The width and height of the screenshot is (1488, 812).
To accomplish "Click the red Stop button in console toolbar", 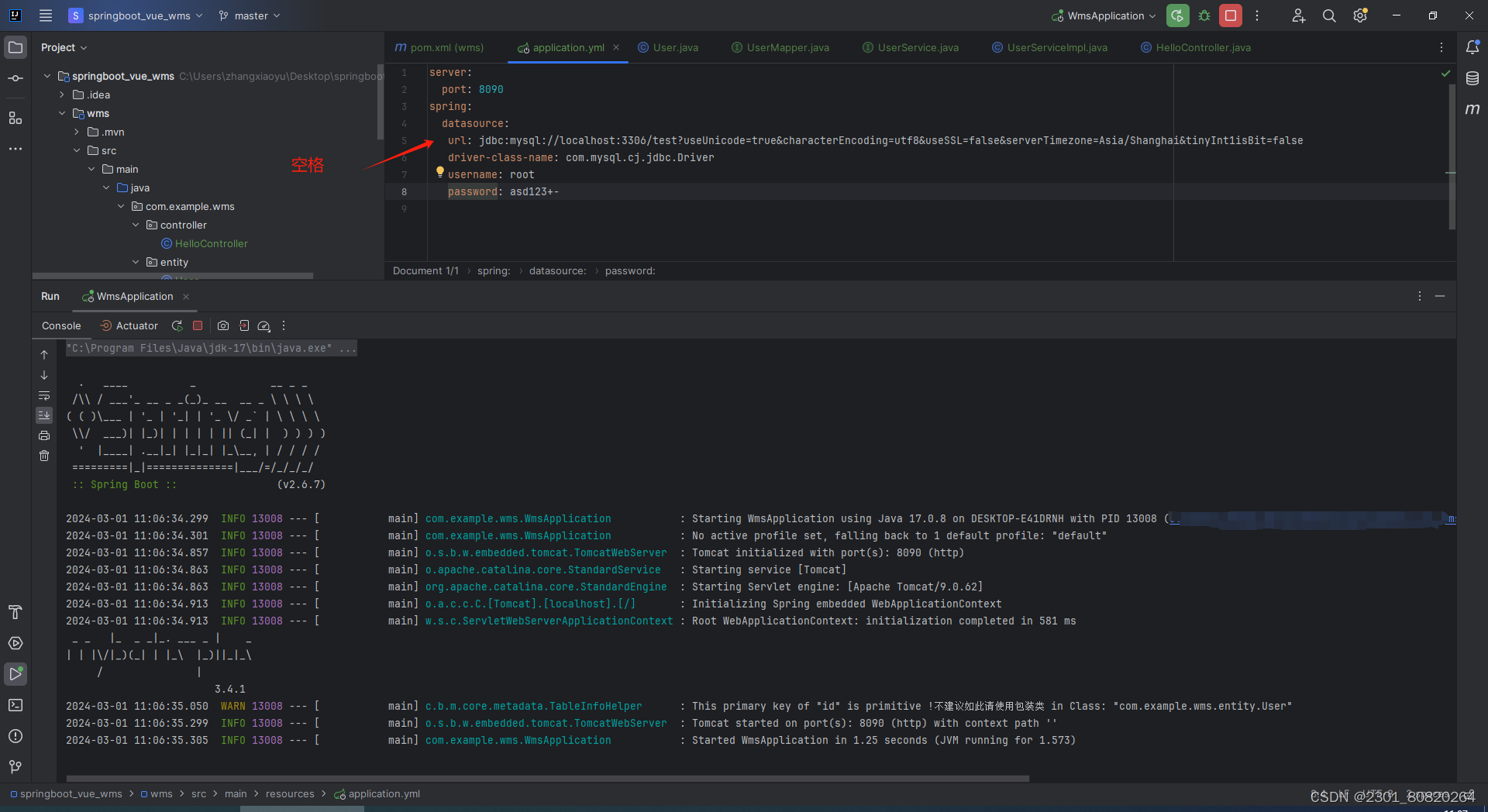I will coord(198,325).
